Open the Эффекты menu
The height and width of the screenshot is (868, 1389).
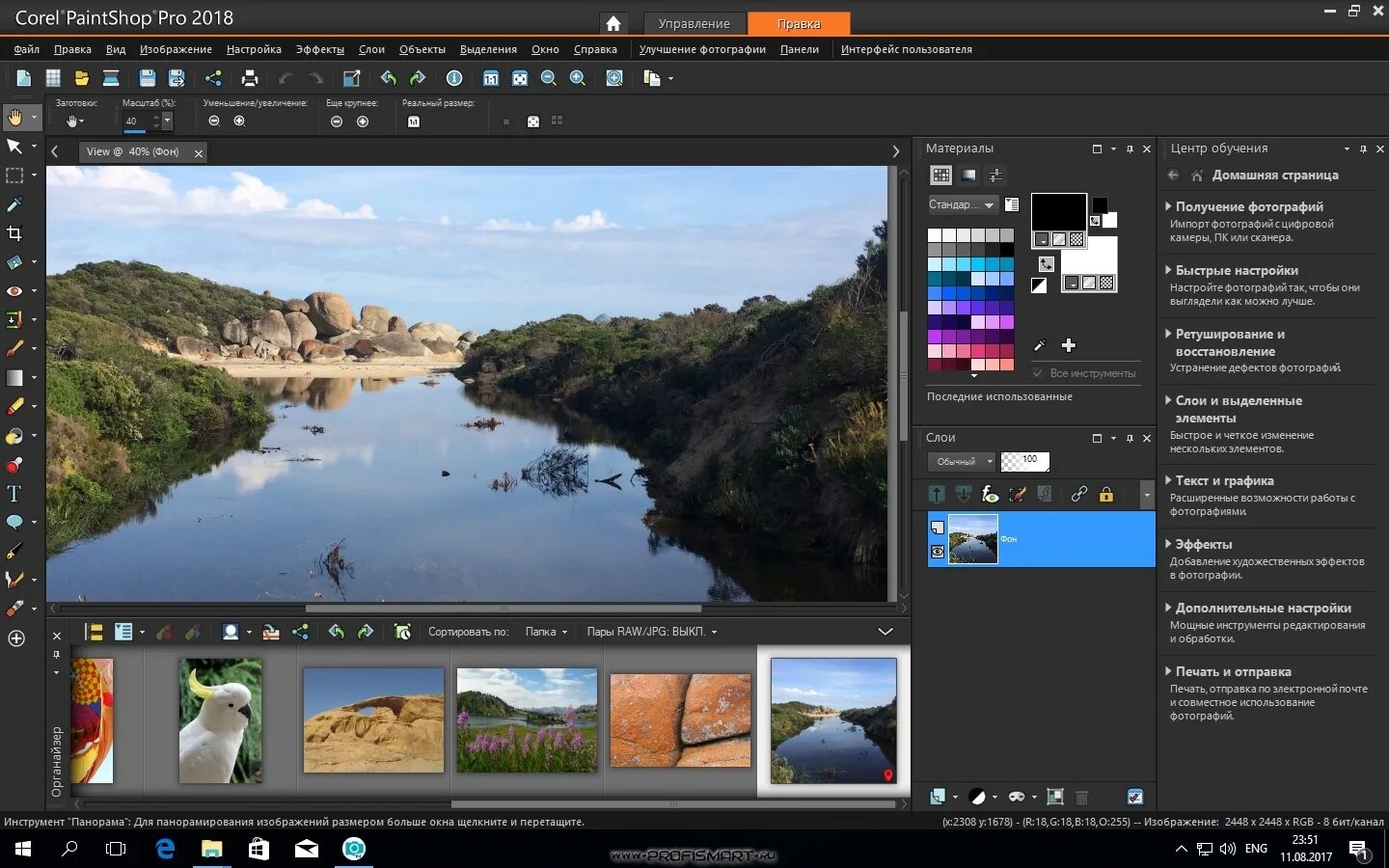tap(320, 49)
